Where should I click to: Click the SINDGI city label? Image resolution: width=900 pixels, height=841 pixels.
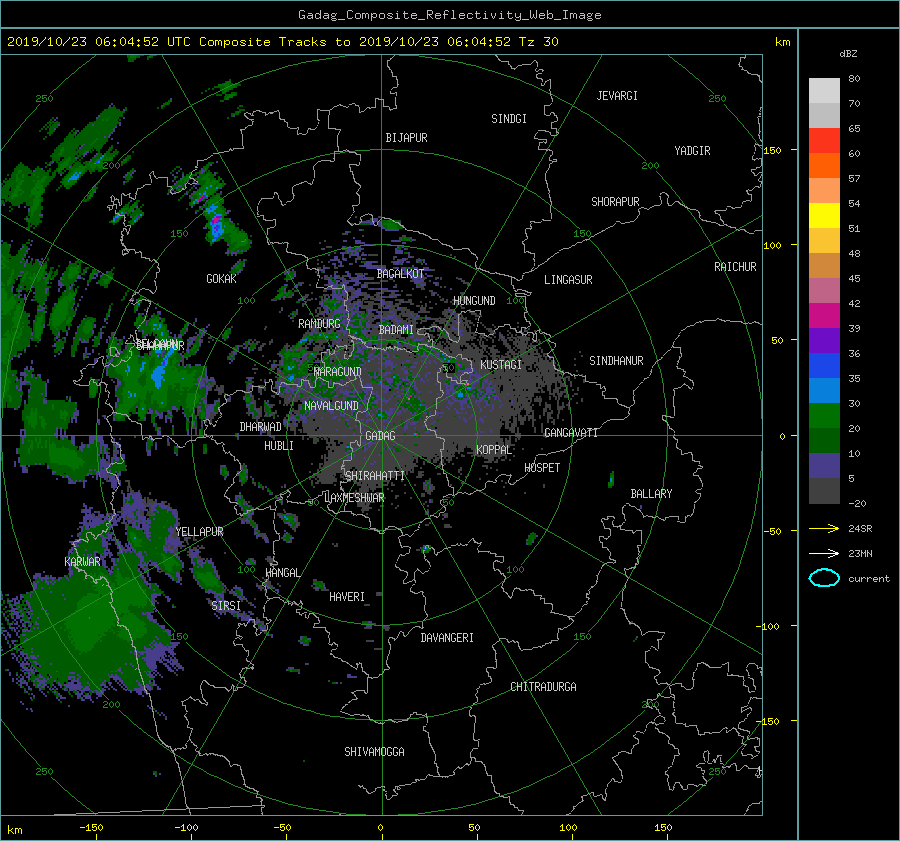click(x=509, y=119)
